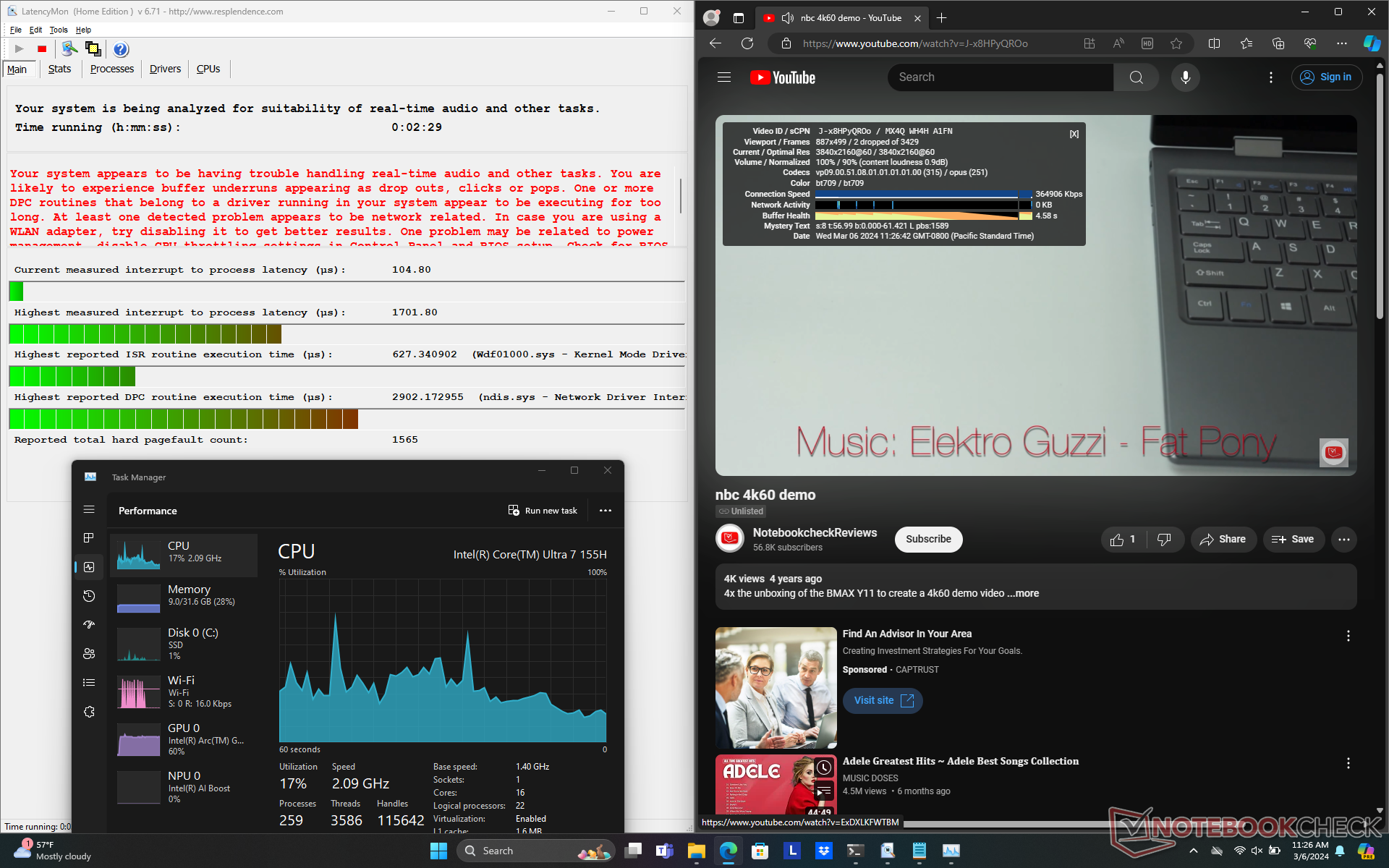Open options for Find An Advisor ad
The width and height of the screenshot is (1389, 868).
pos(1348,636)
